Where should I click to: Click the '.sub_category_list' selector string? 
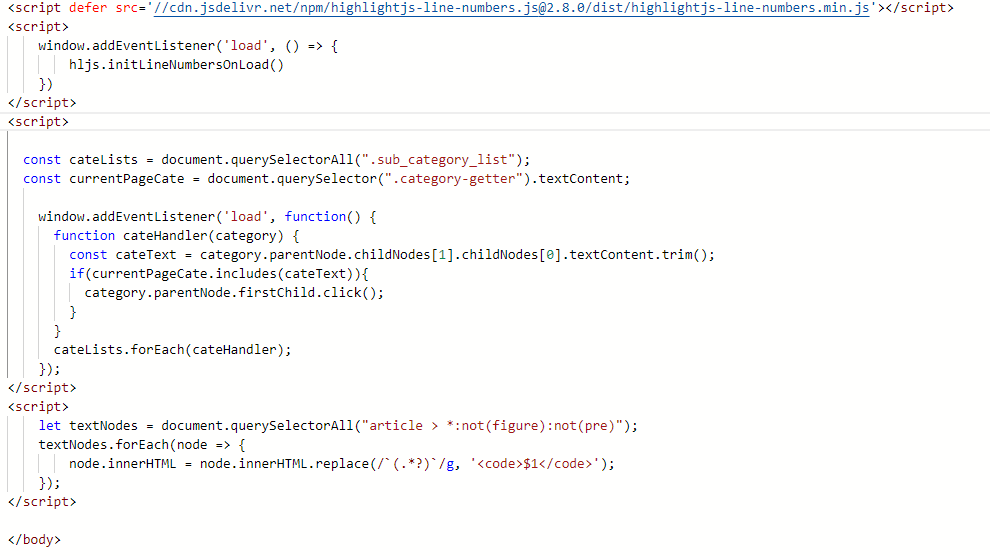point(438,160)
